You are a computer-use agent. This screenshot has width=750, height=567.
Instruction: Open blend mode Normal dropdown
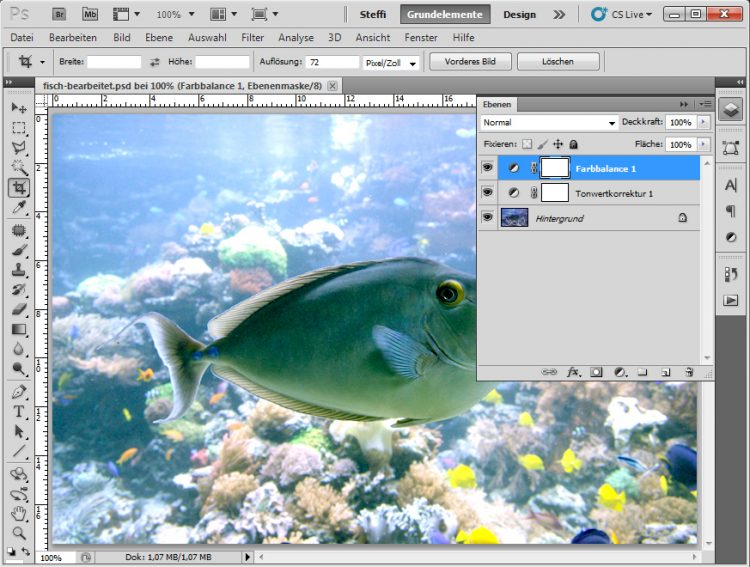pyautogui.click(x=549, y=122)
